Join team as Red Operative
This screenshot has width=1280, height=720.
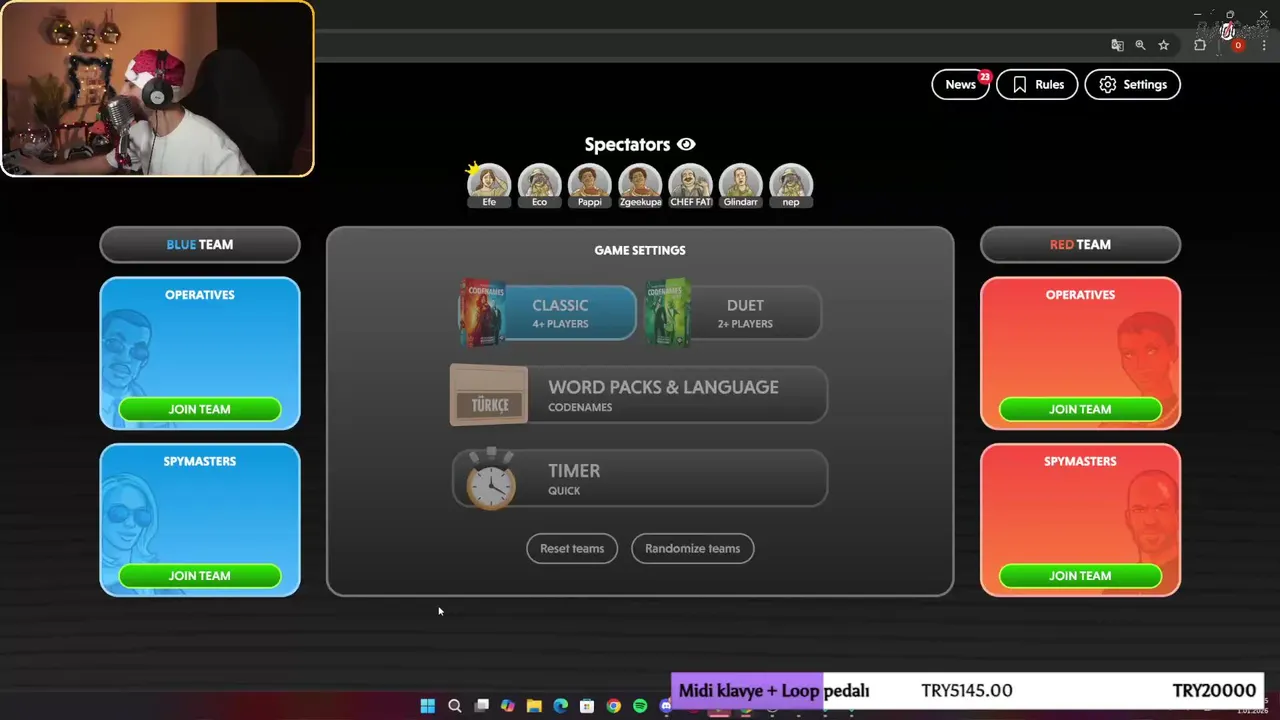[1080, 409]
